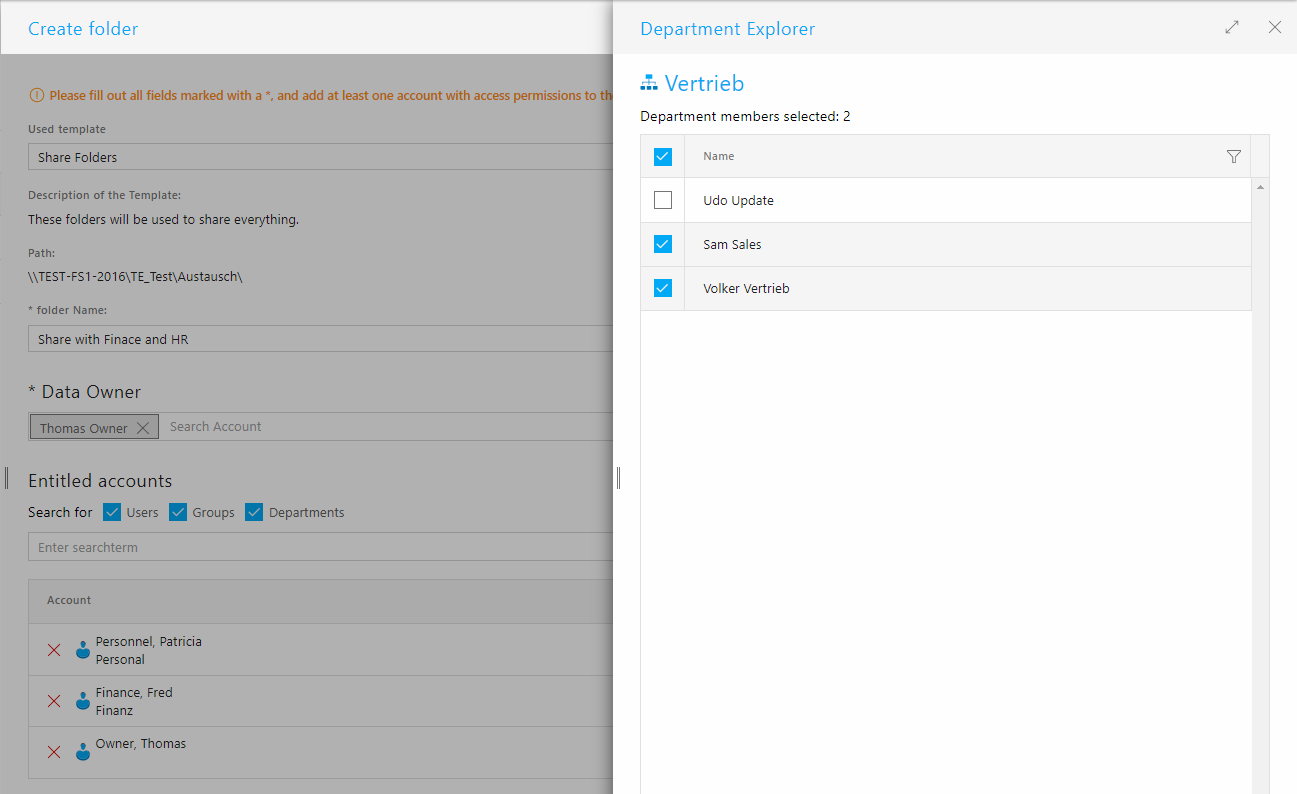Remove Personnel, Patricia from entitled accounts
Image resolution: width=1297 pixels, height=794 pixels.
[x=54, y=650]
